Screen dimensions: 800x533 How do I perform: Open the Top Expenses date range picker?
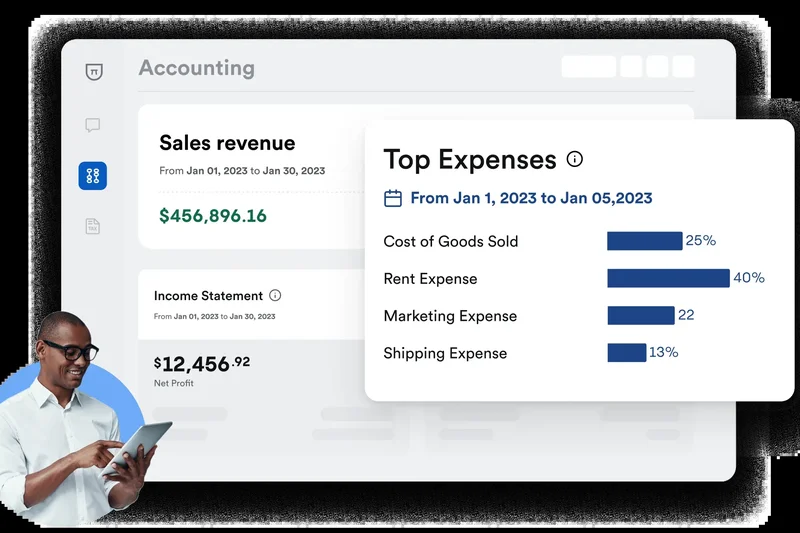530,198
